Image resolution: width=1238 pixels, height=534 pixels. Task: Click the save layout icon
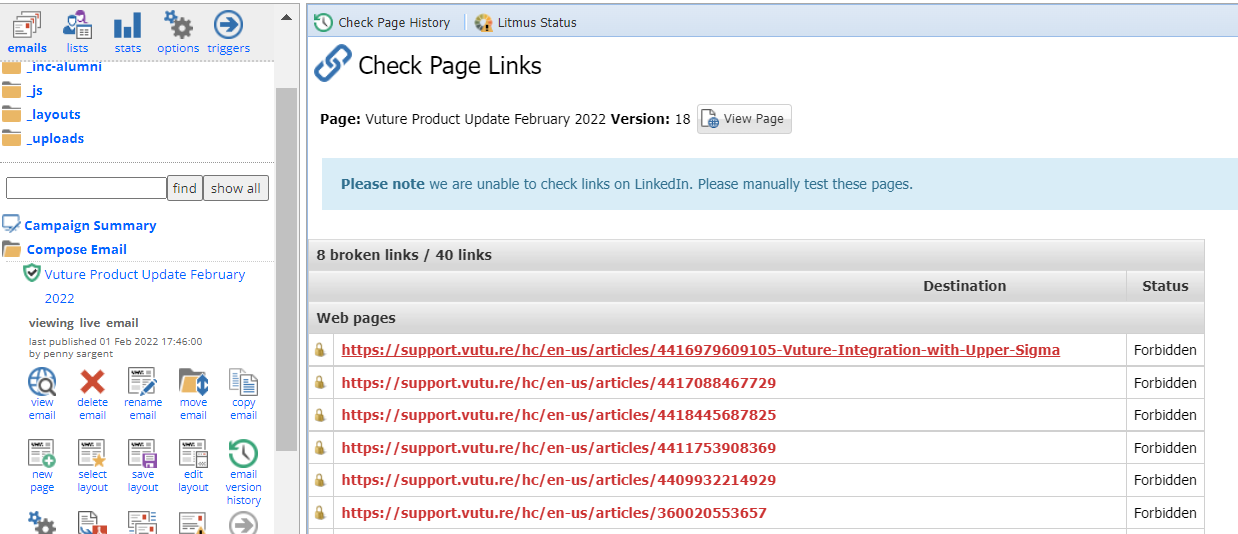[143, 453]
